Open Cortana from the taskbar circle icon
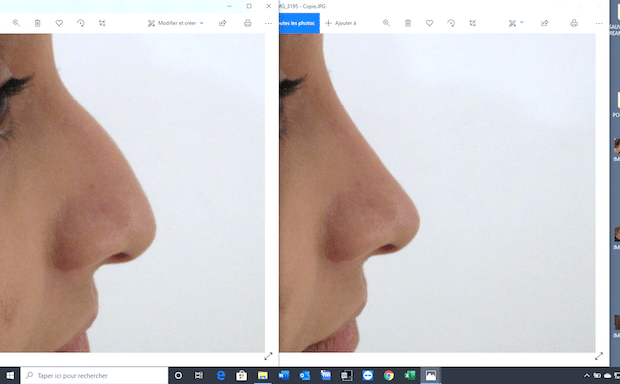Screen dimensions: 620x384 click(178, 375)
